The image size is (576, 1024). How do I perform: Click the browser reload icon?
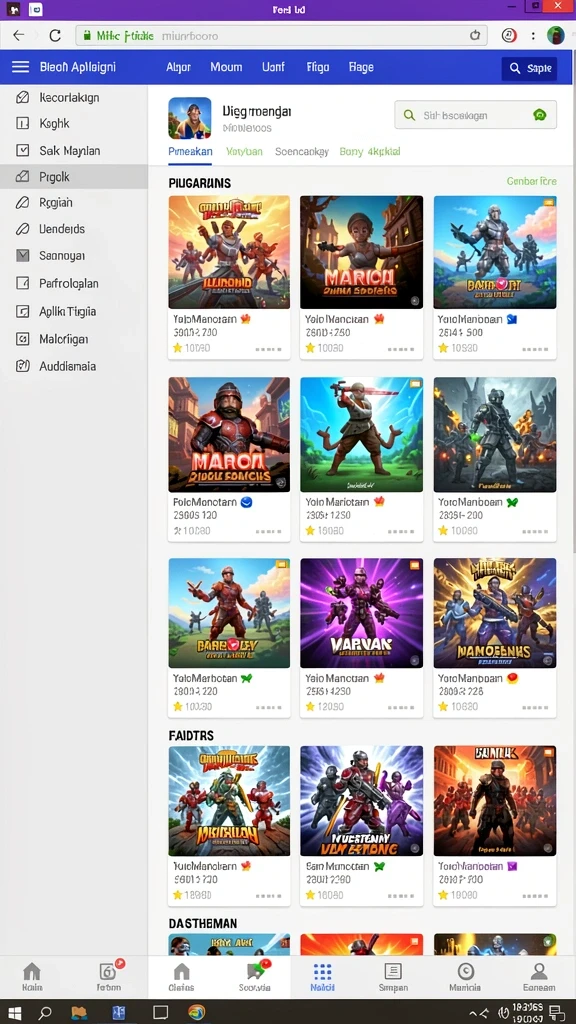coord(56,36)
